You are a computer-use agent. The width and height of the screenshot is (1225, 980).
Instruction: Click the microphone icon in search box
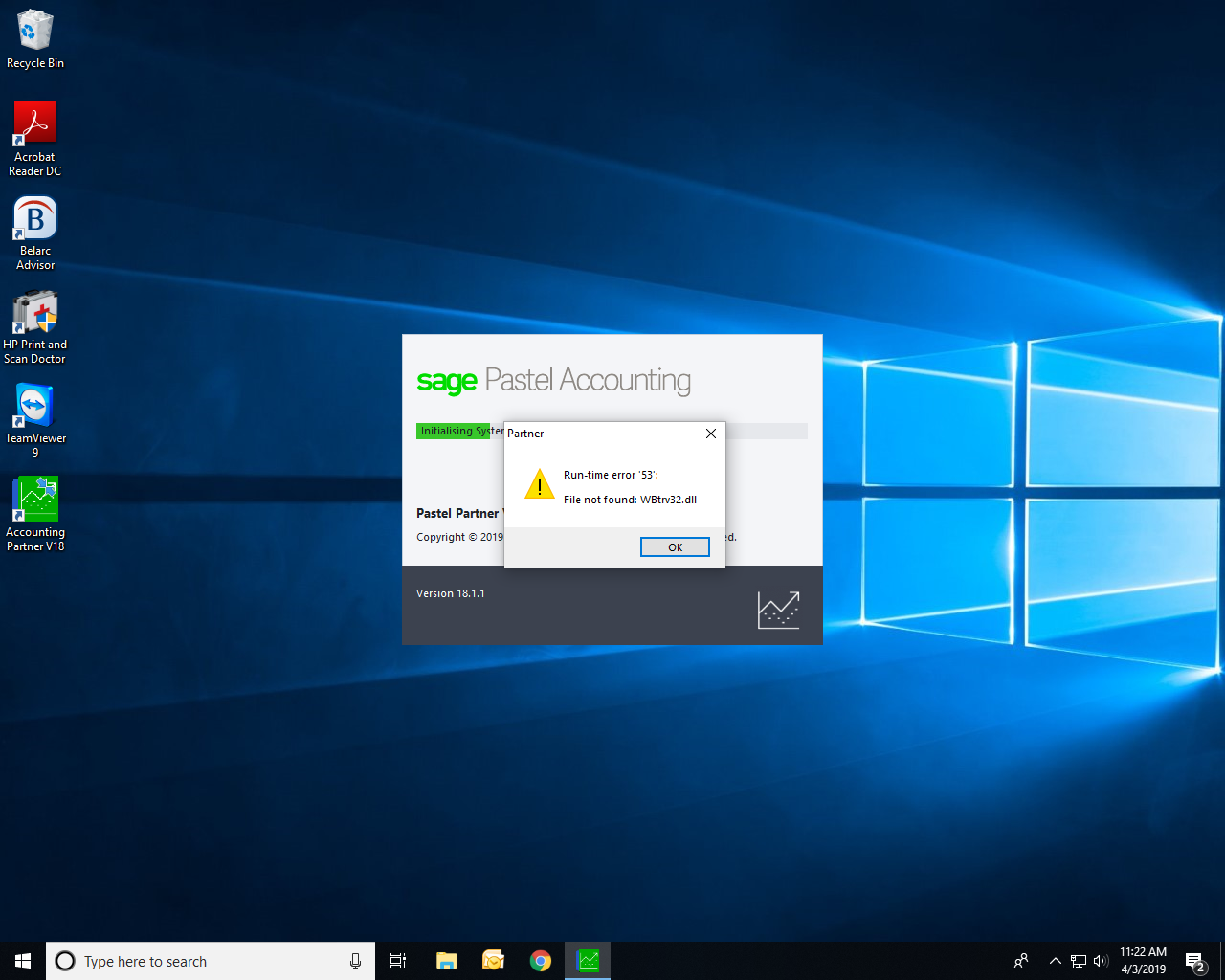click(x=355, y=961)
